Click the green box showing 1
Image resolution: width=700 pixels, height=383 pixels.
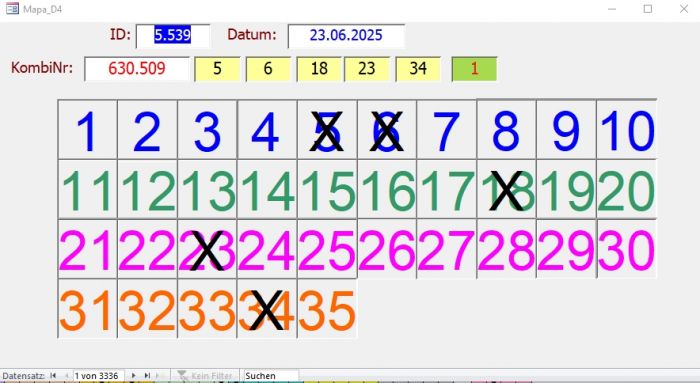[x=474, y=69]
